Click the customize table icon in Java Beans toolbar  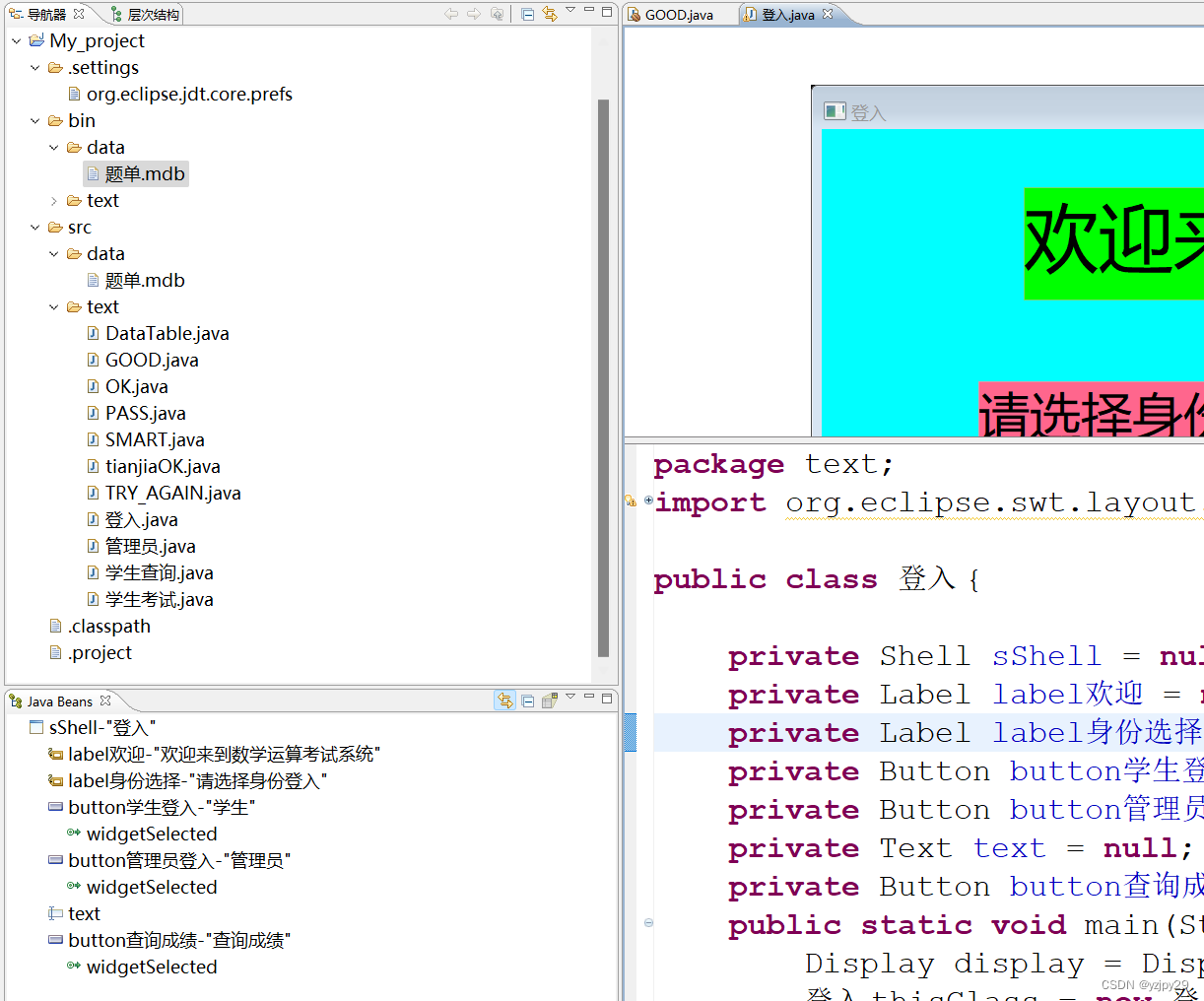550,700
